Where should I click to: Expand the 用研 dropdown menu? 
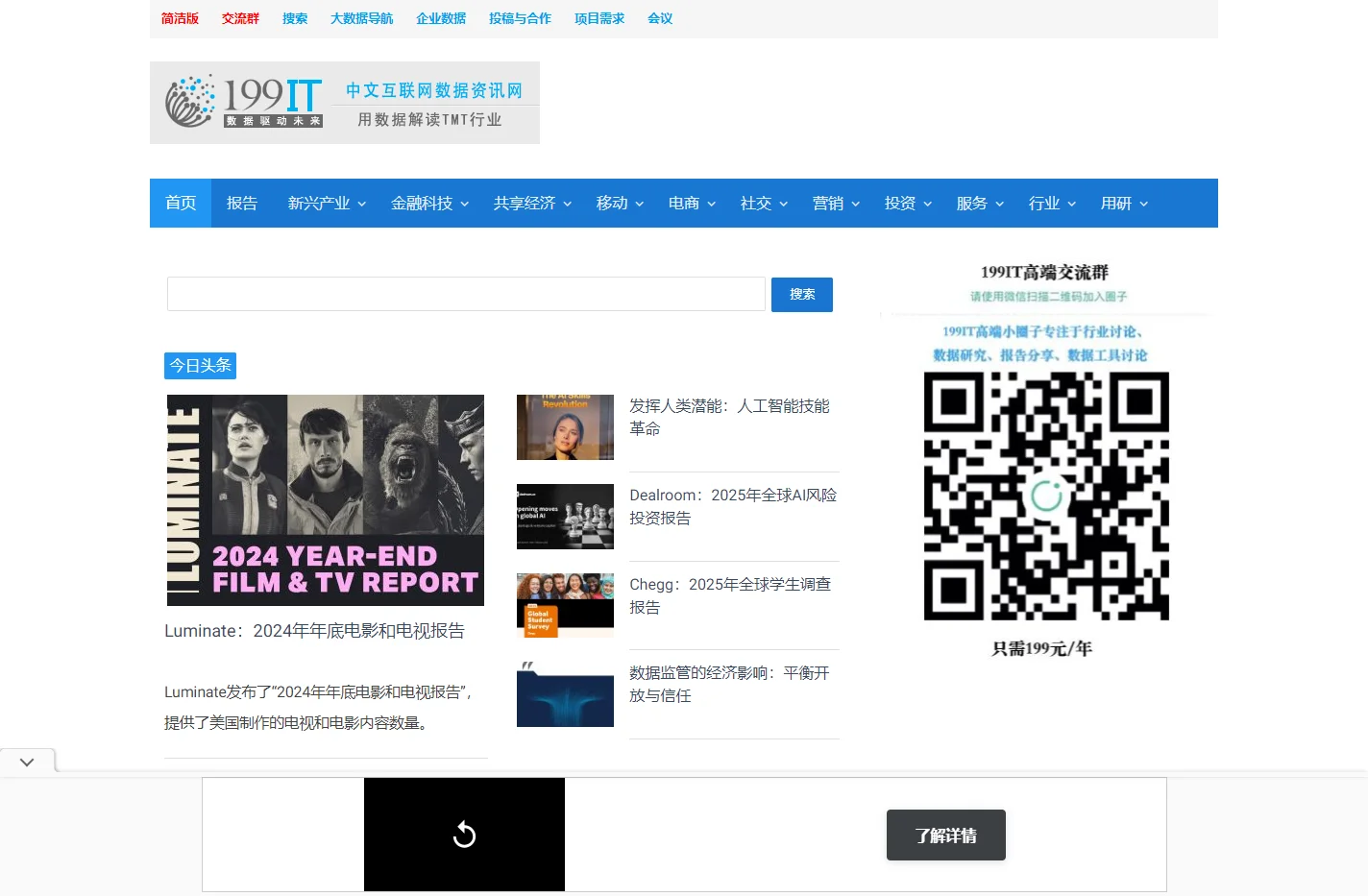click(x=1124, y=203)
